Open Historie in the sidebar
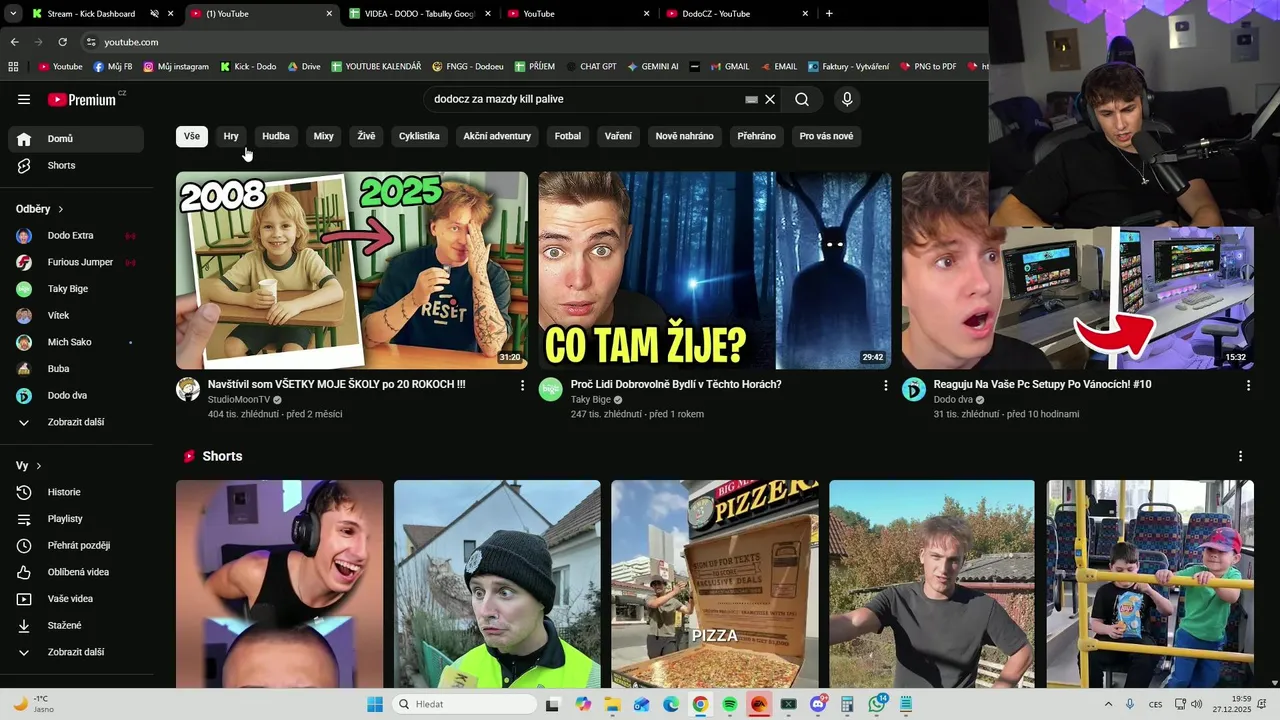Screen dimensions: 1280x720 click(x=76, y=492)
